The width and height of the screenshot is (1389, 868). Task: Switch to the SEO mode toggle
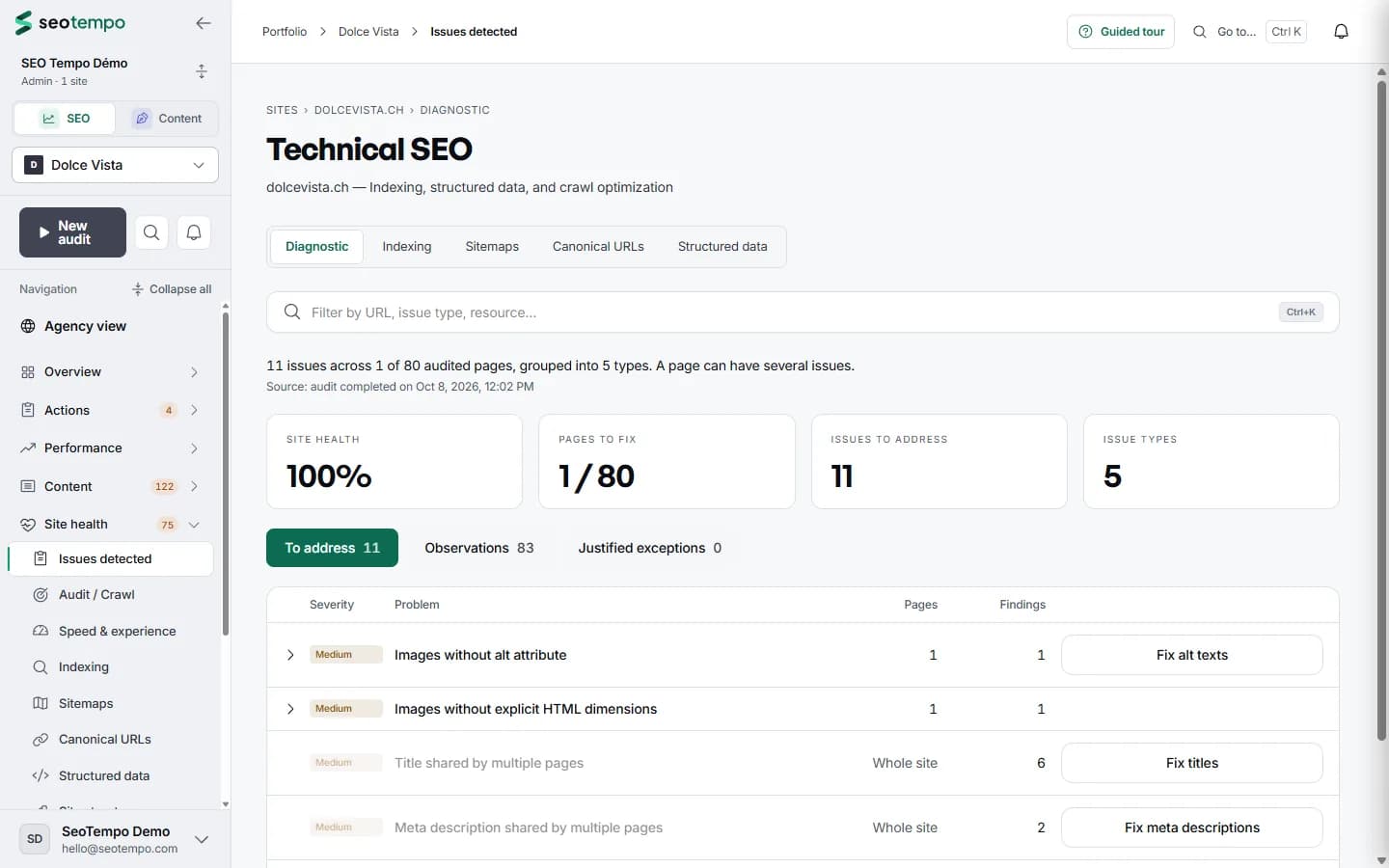tap(65, 119)
